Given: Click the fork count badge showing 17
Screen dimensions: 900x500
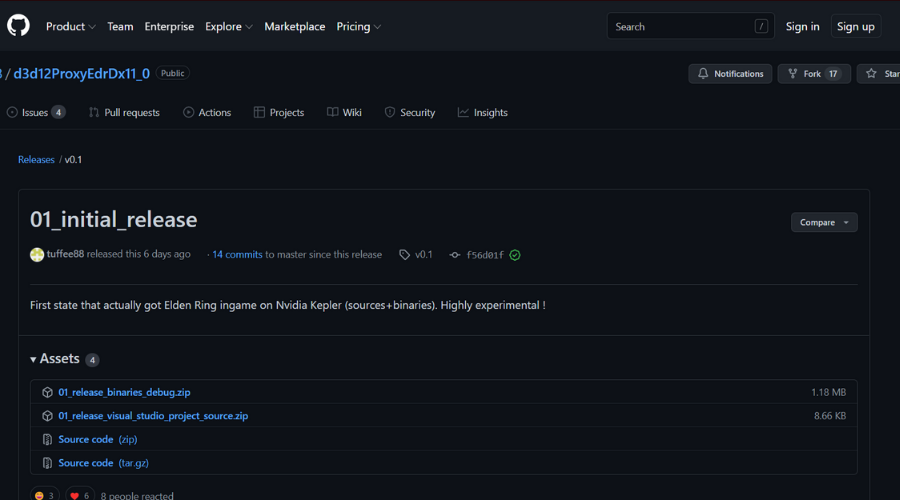Looking at the screenshot, I should click(x=833, y=73).
